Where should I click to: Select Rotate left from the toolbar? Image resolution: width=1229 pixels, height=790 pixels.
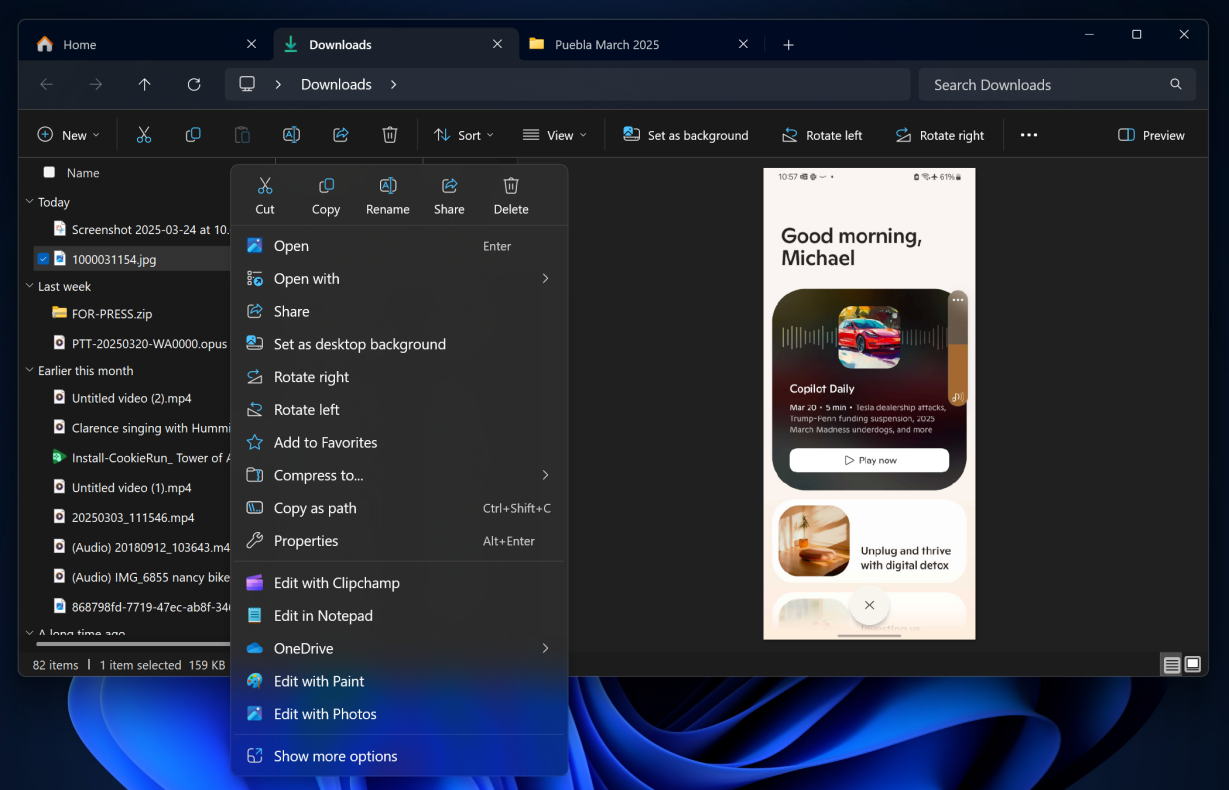click(822, 134)
